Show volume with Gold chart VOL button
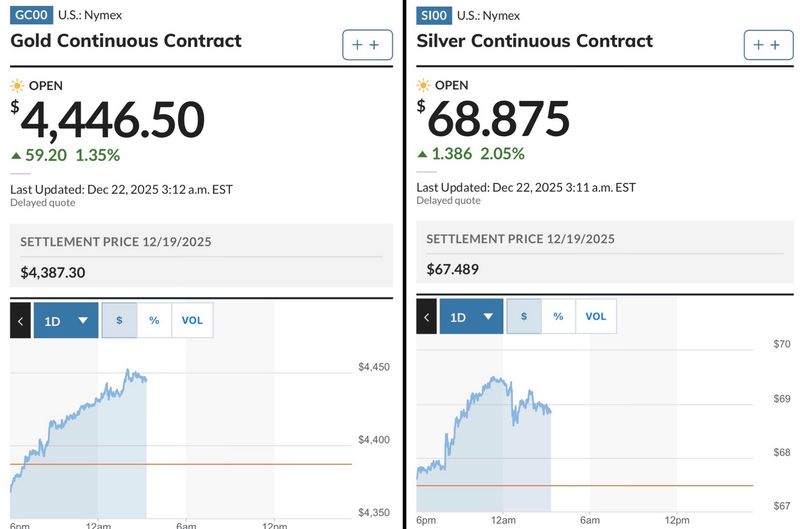 tap(192, 320)
